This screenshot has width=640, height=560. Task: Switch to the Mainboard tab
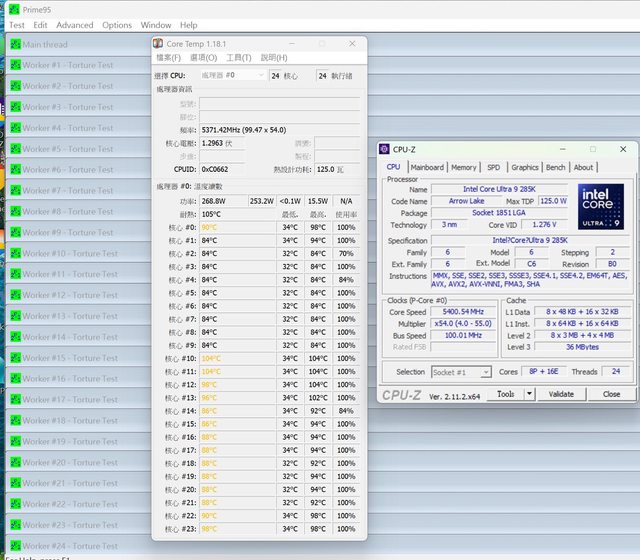(427, 167)
